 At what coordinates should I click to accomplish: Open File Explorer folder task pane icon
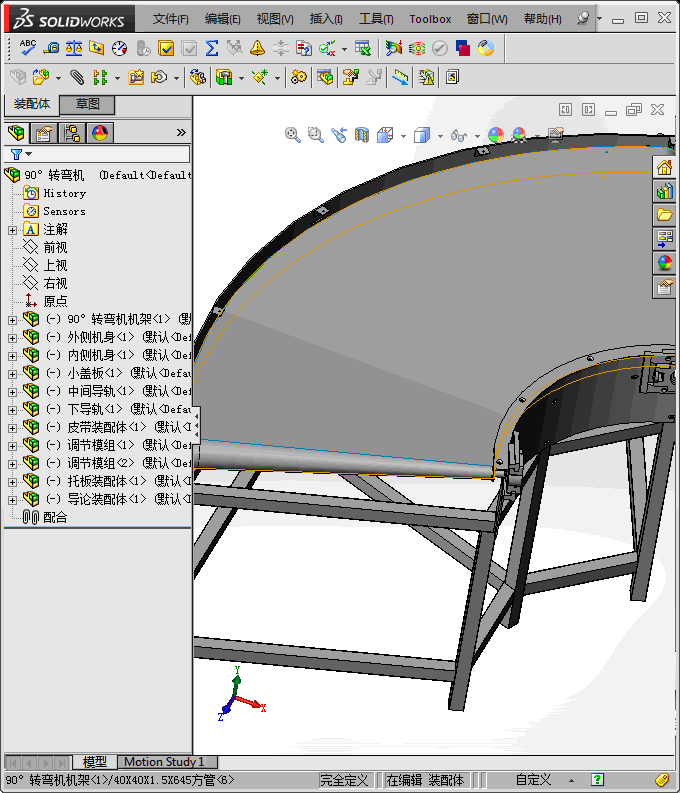[664, 215]
